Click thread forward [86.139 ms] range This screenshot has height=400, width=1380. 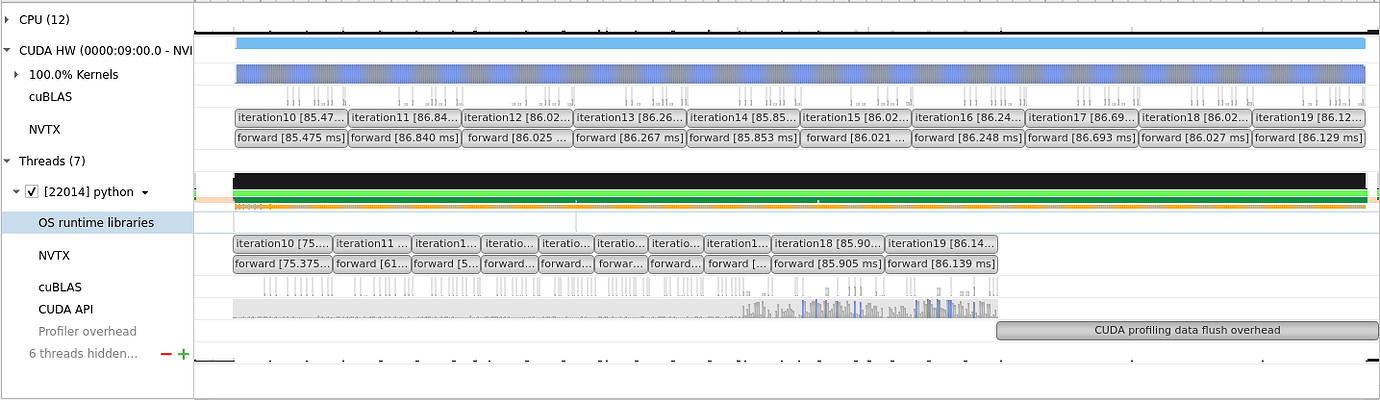click(x=941, y=264)
